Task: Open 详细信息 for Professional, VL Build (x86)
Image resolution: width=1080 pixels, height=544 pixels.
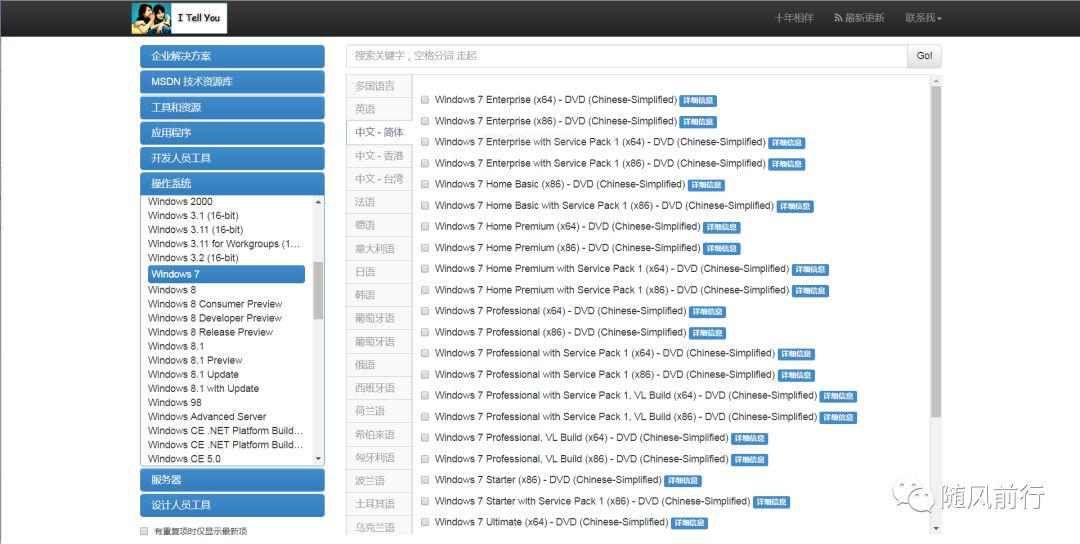Action: [x=749, y=460]
